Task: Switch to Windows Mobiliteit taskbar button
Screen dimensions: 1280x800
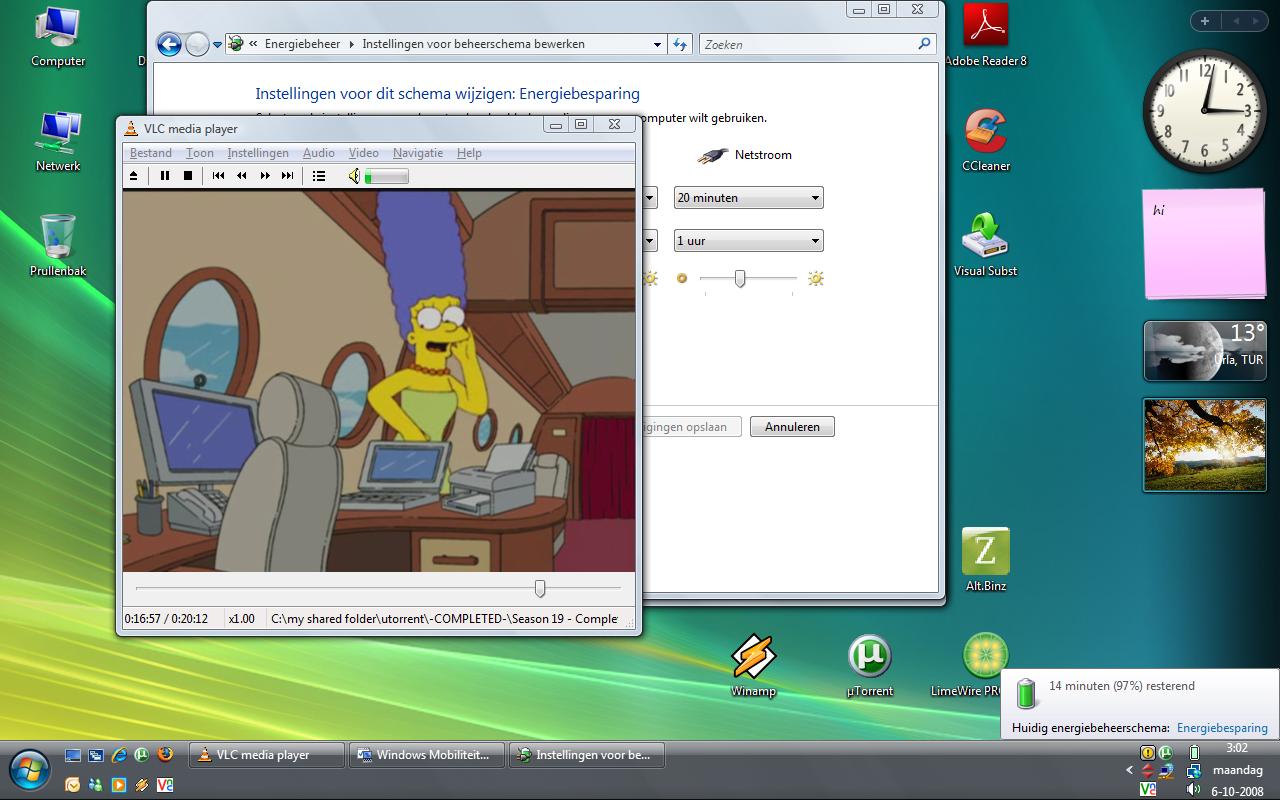Action: [427, 755]
